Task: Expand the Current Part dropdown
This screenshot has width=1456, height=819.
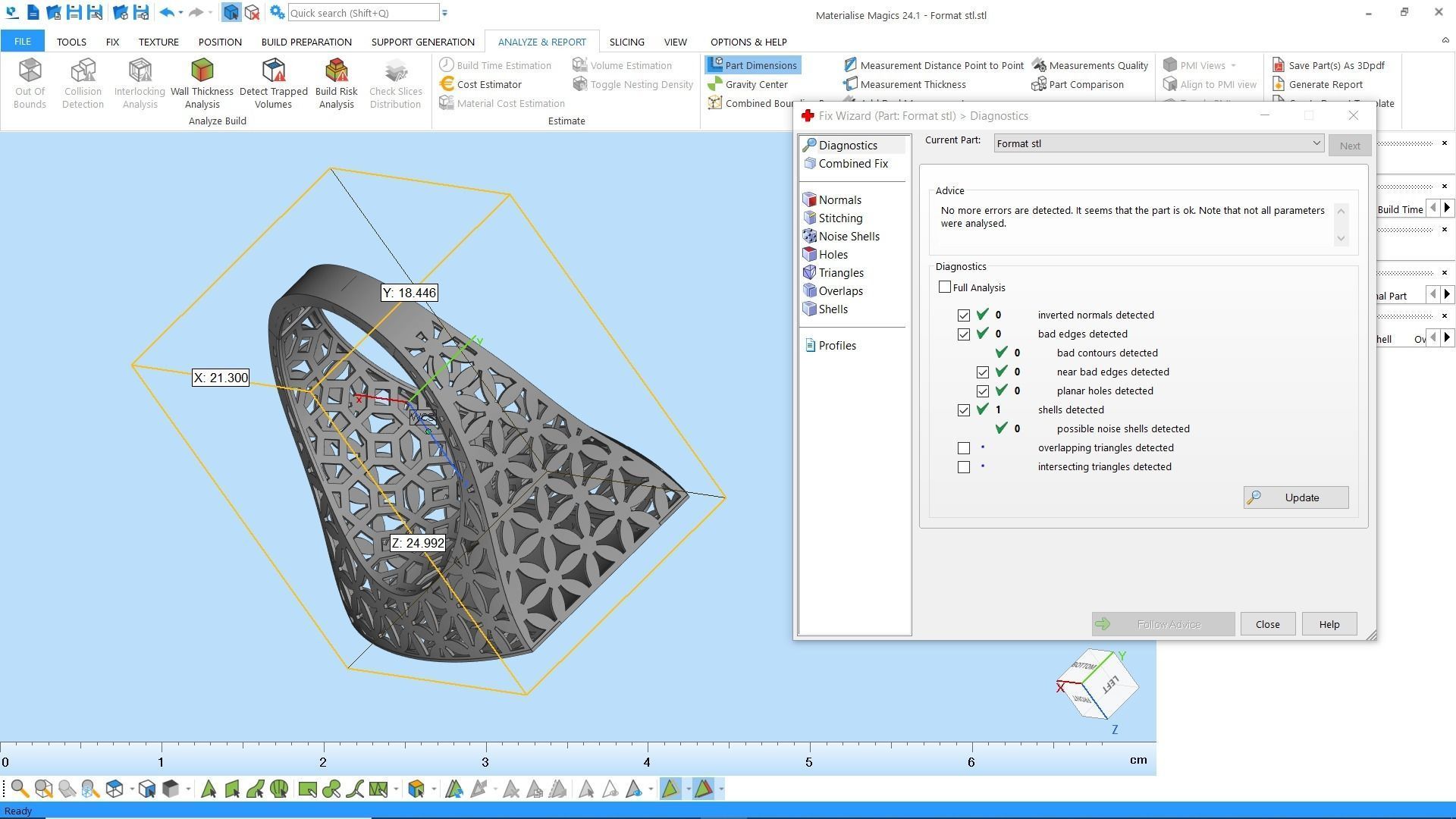Action: pos(1316,143)
